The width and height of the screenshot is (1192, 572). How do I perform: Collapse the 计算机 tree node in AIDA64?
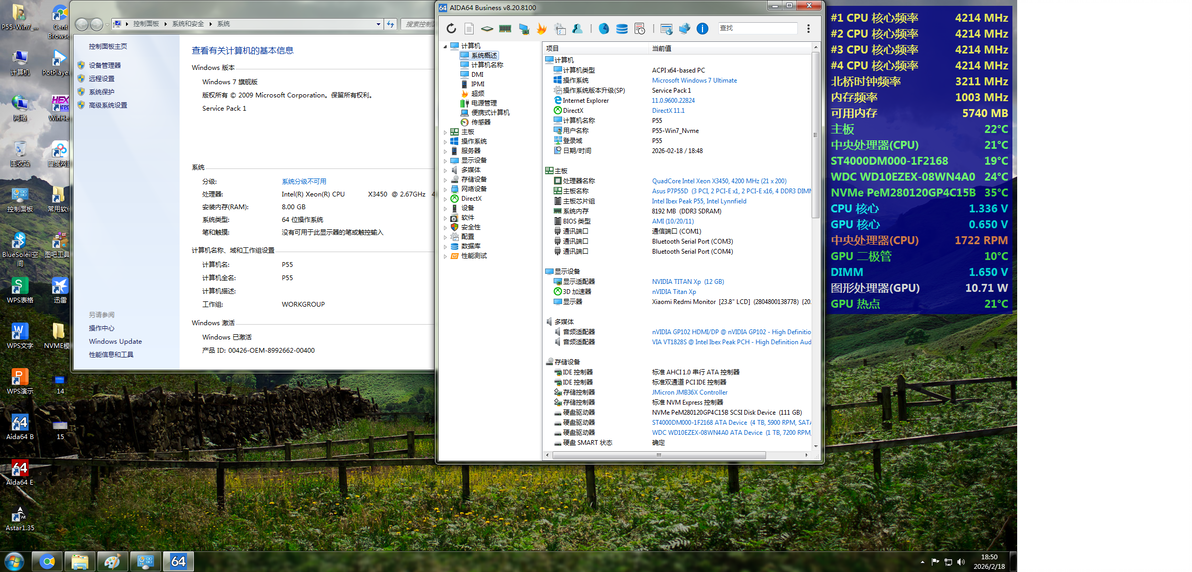445,46
